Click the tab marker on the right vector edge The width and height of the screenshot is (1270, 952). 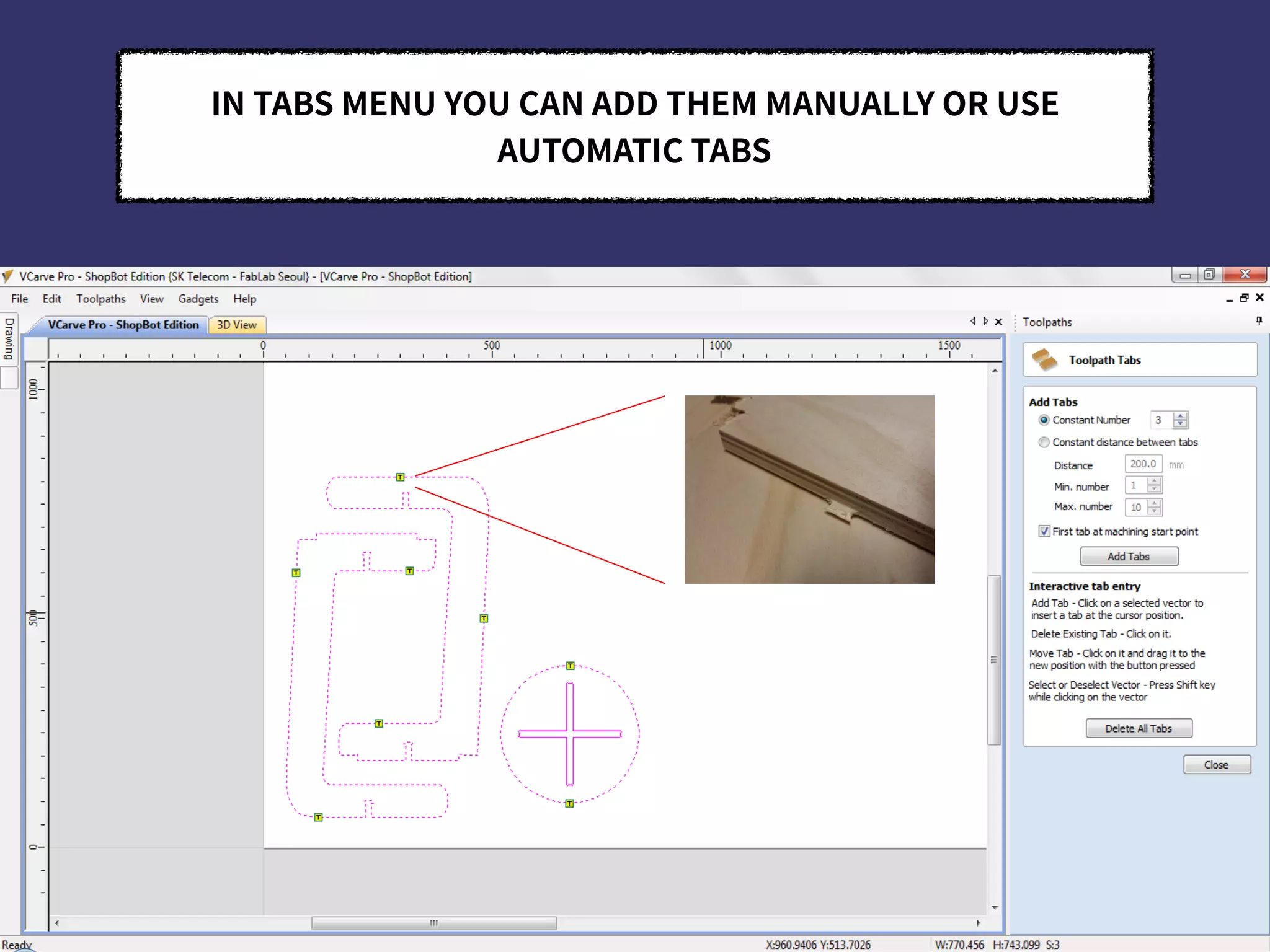[x=484, y=619]
